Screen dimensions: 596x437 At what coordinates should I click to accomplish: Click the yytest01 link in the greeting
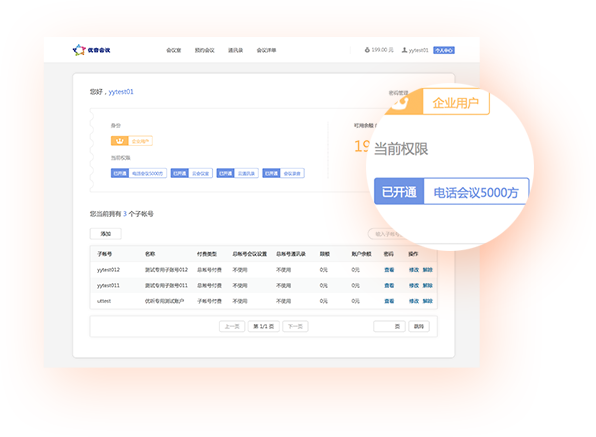(121, 92)
